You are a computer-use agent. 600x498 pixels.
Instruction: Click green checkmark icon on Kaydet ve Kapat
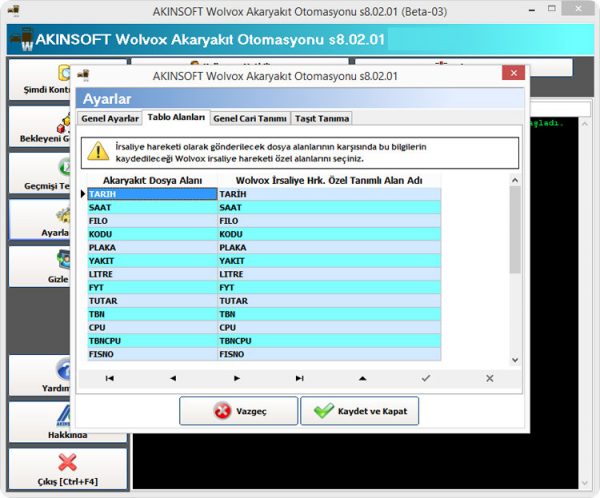point(324,410)
